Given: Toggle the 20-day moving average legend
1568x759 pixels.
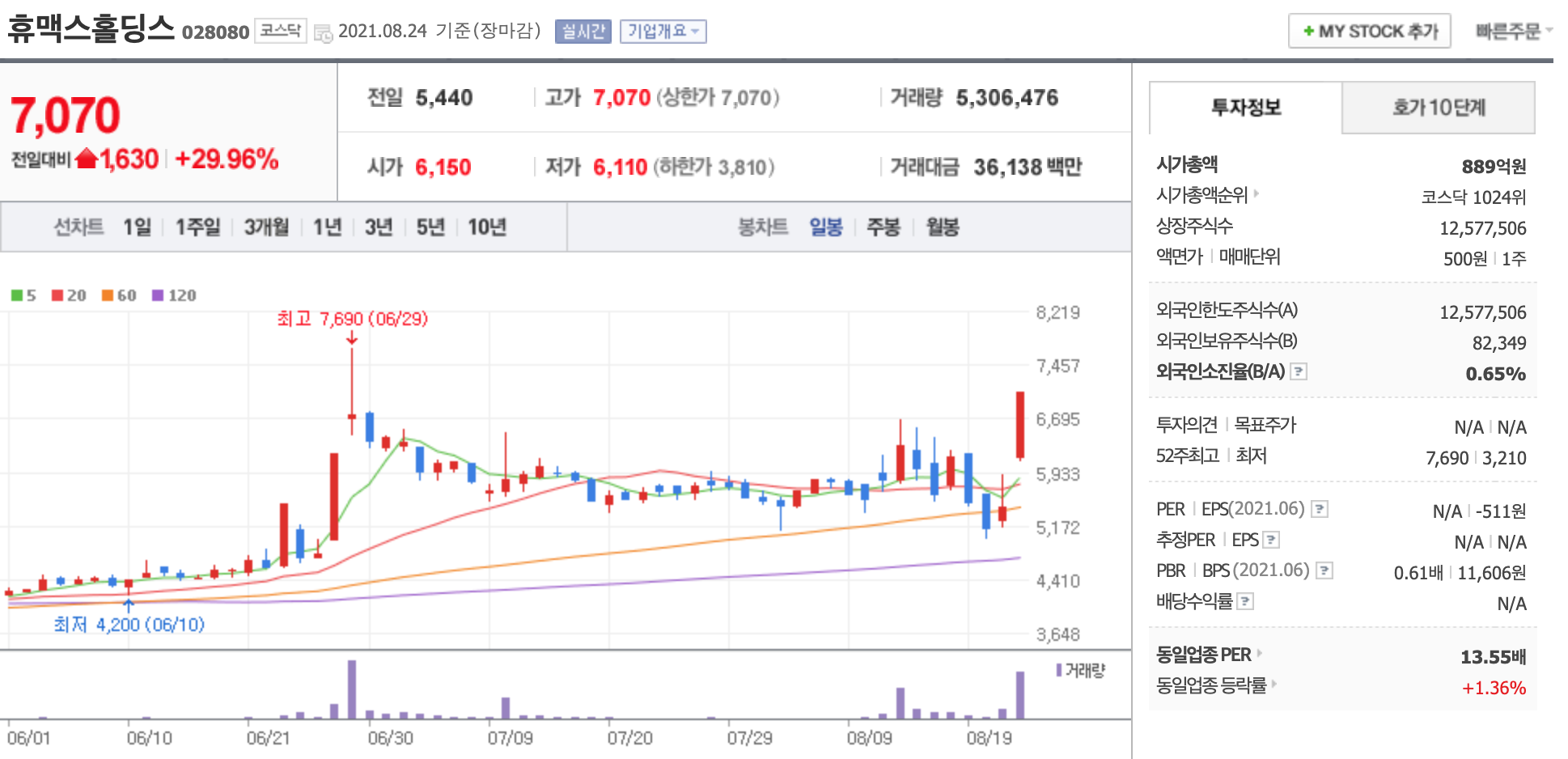Looking at the screenshot, I should click(69, 295).
